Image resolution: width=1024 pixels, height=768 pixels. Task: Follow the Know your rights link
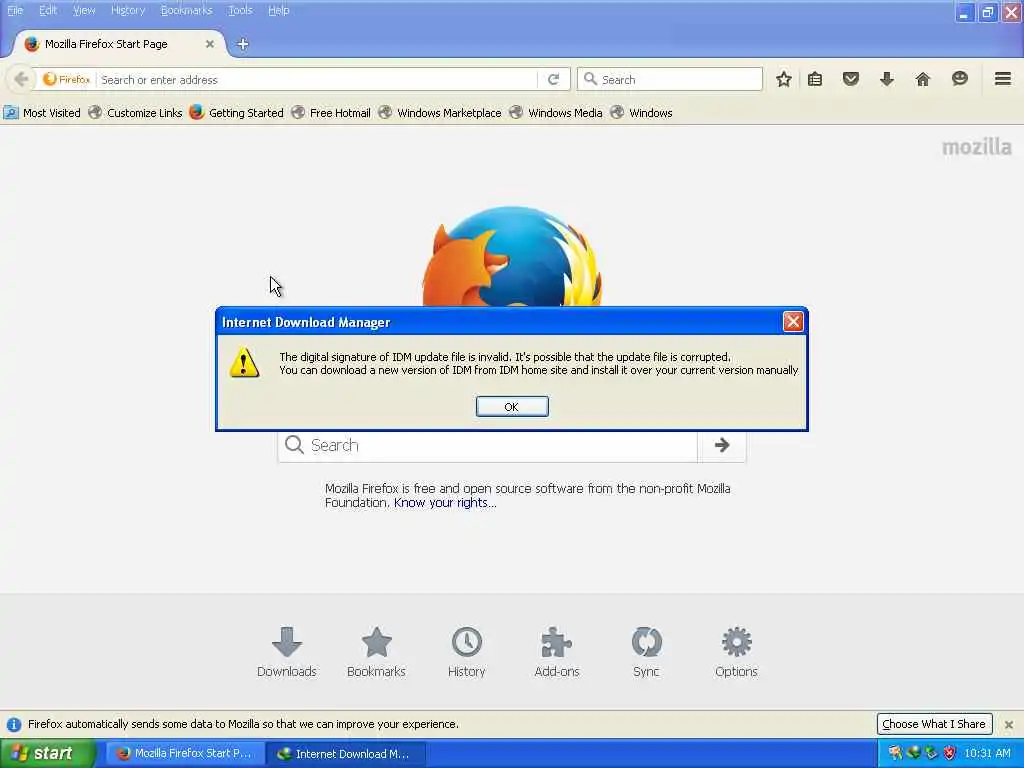pos(445,503)
